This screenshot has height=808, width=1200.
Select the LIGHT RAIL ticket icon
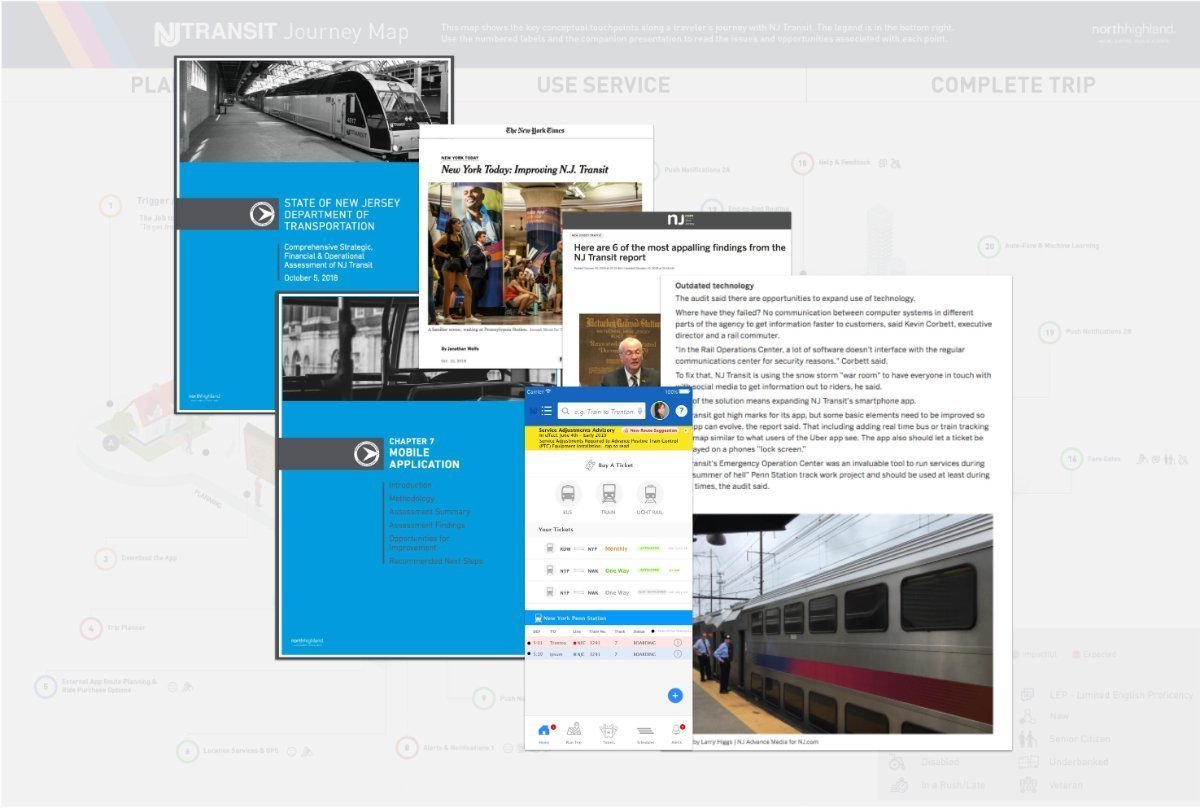pyautogui.click(x=650, y=494)
